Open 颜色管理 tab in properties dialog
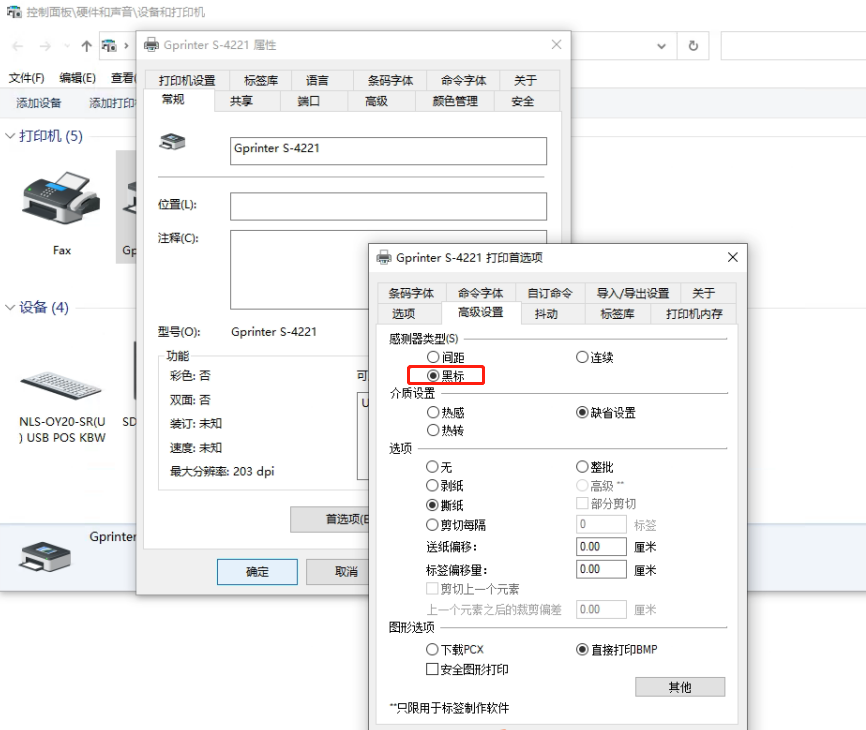This screenshot has height=730, width=866. pyautogui.click(x=455, y=101)
